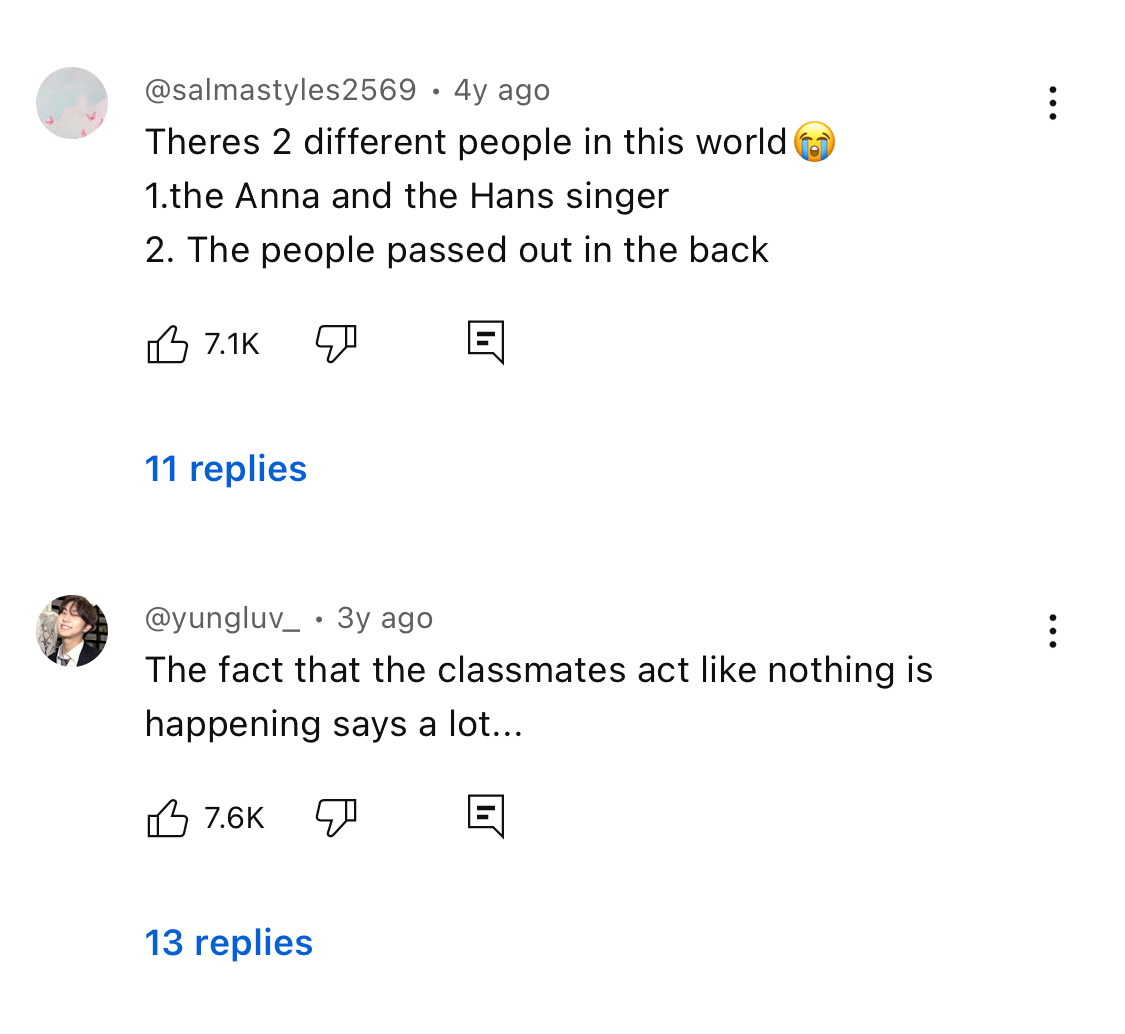The width and height of the screenshot is (1125, 1034).
Task: Click the 7.6K like count
Action: (234, 819)
